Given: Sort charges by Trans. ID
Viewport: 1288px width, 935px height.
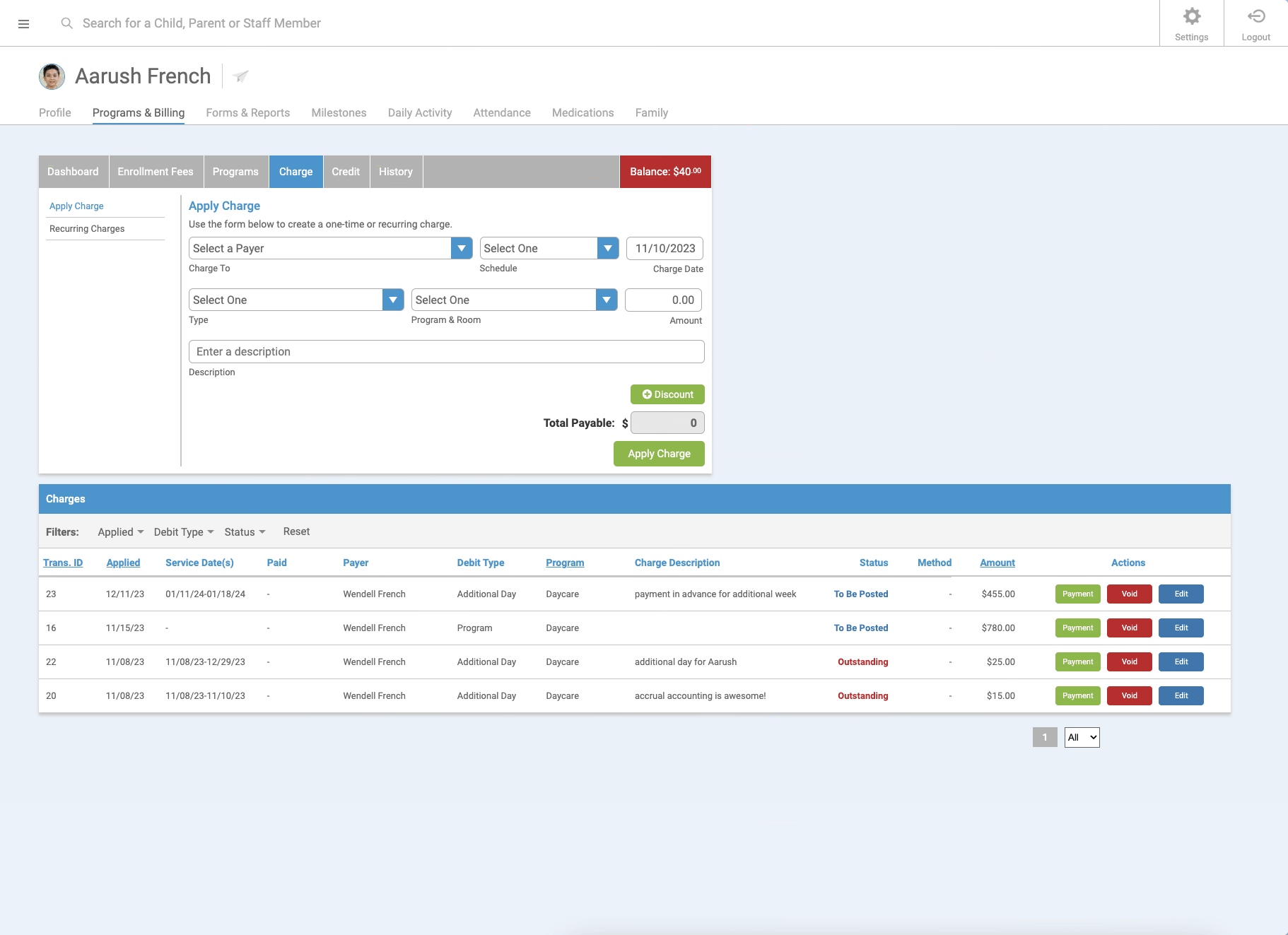Looking at the screenshot, I should (63, 563).
